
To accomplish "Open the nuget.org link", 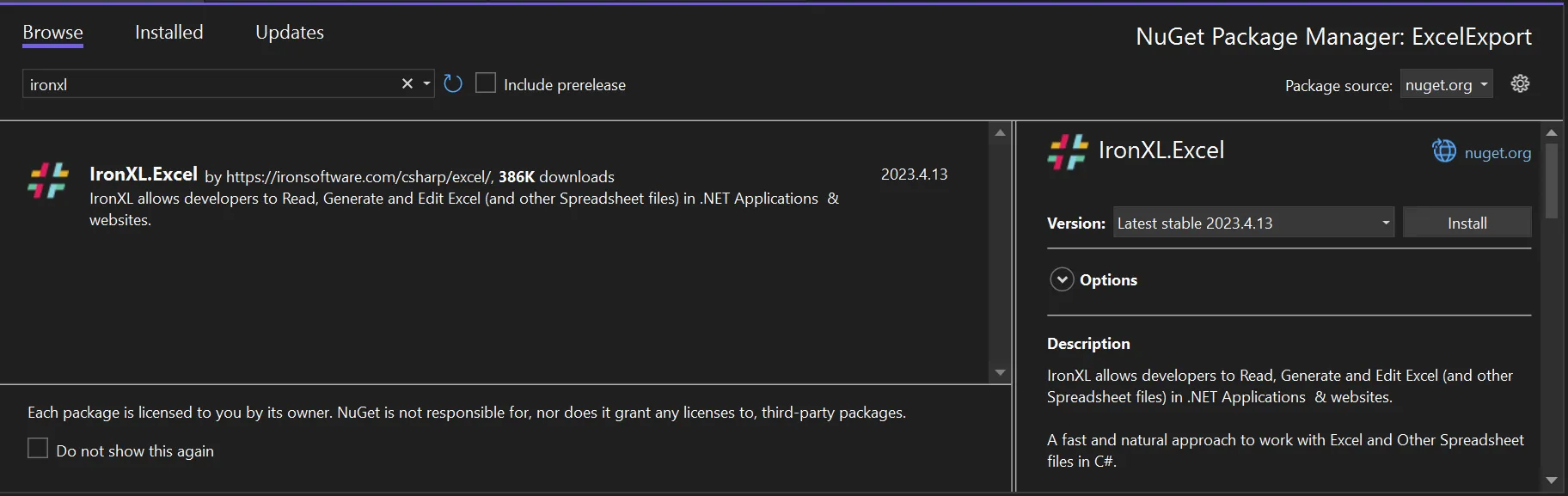I will (x=1498, y=153).
